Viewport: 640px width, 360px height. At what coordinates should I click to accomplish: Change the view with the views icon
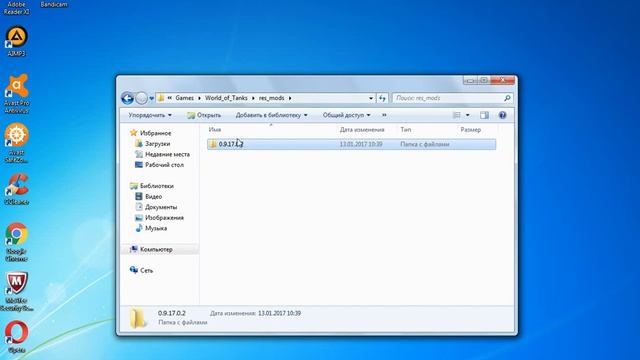[457, 115]
